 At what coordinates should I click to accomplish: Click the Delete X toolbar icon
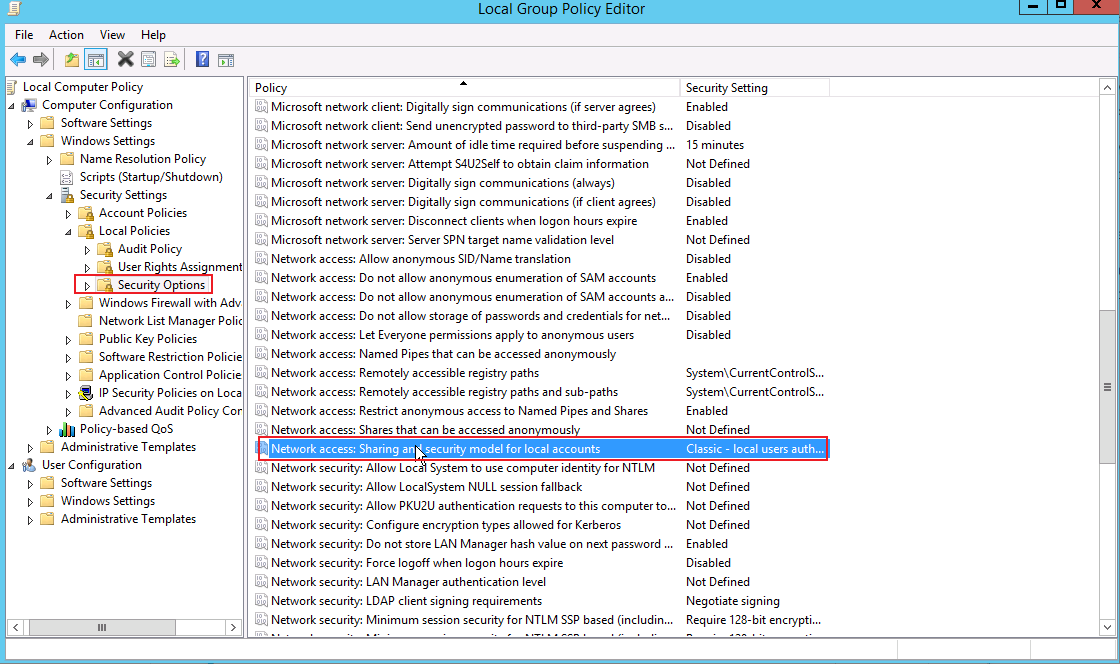pos(125,59)
